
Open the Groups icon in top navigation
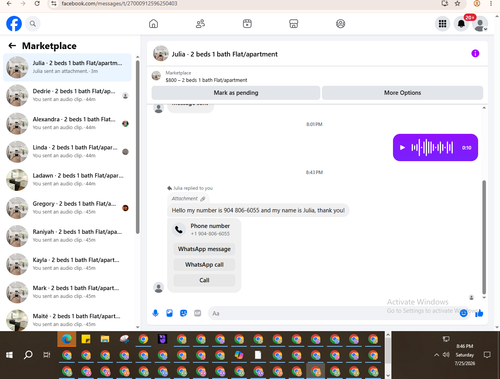coord(340,24)
